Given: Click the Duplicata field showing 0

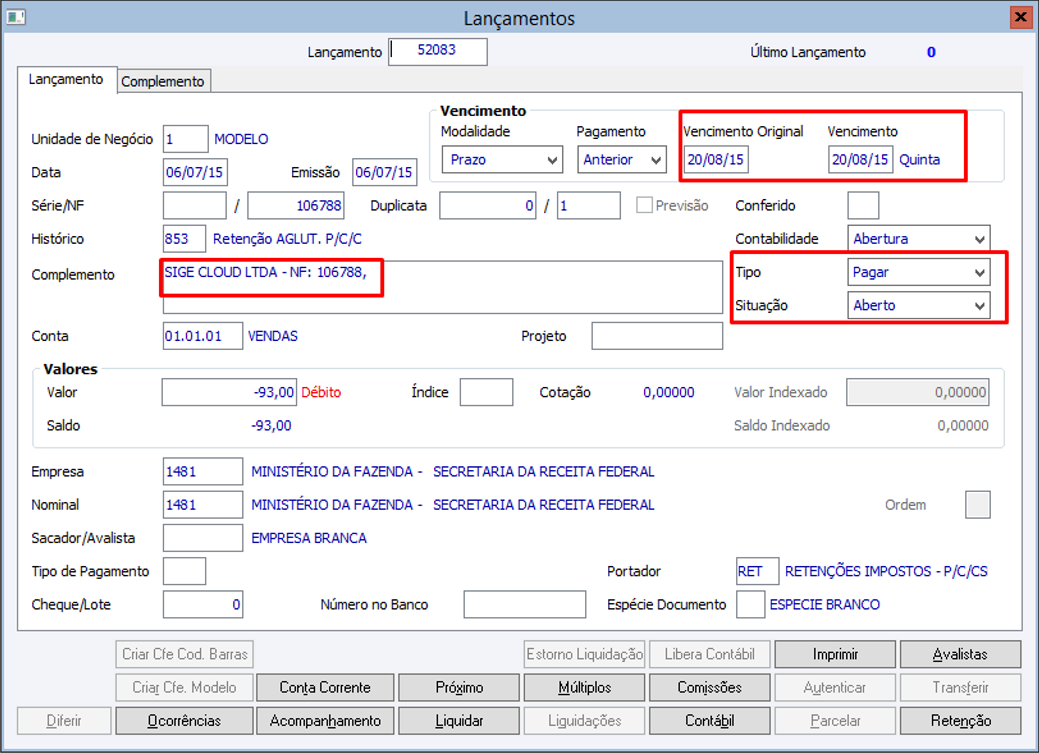Looking at the screenshot, I should (488, 205).
